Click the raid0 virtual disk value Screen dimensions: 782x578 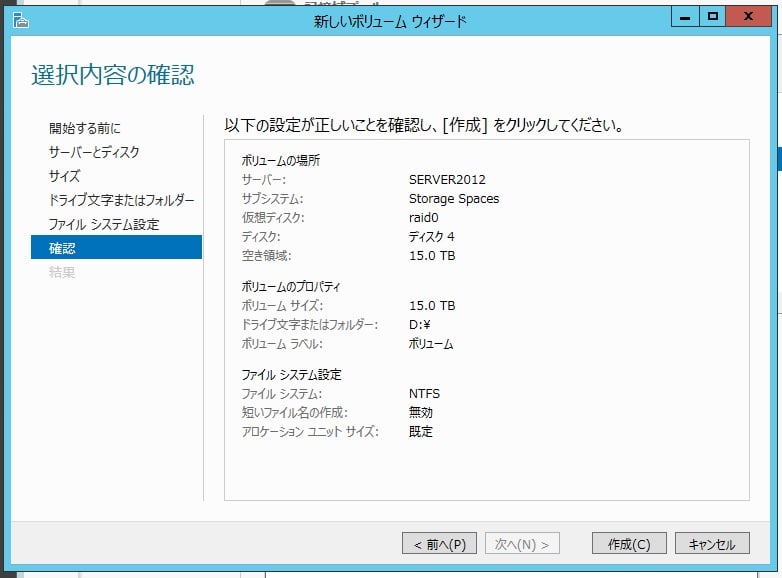click(x=423, y=217)
